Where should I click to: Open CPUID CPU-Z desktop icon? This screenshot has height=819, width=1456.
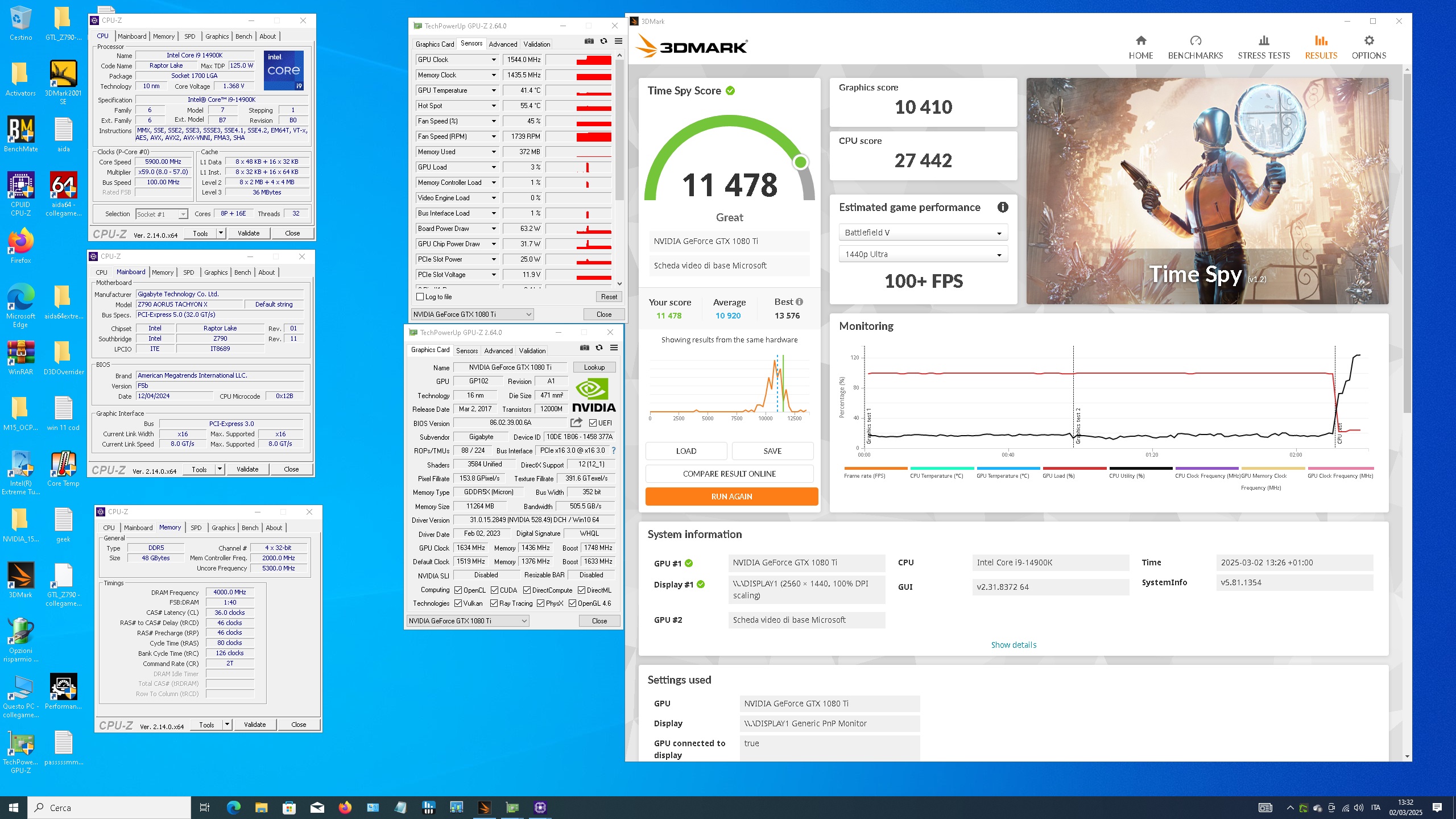pyautogui.click(x=20, y=194)
